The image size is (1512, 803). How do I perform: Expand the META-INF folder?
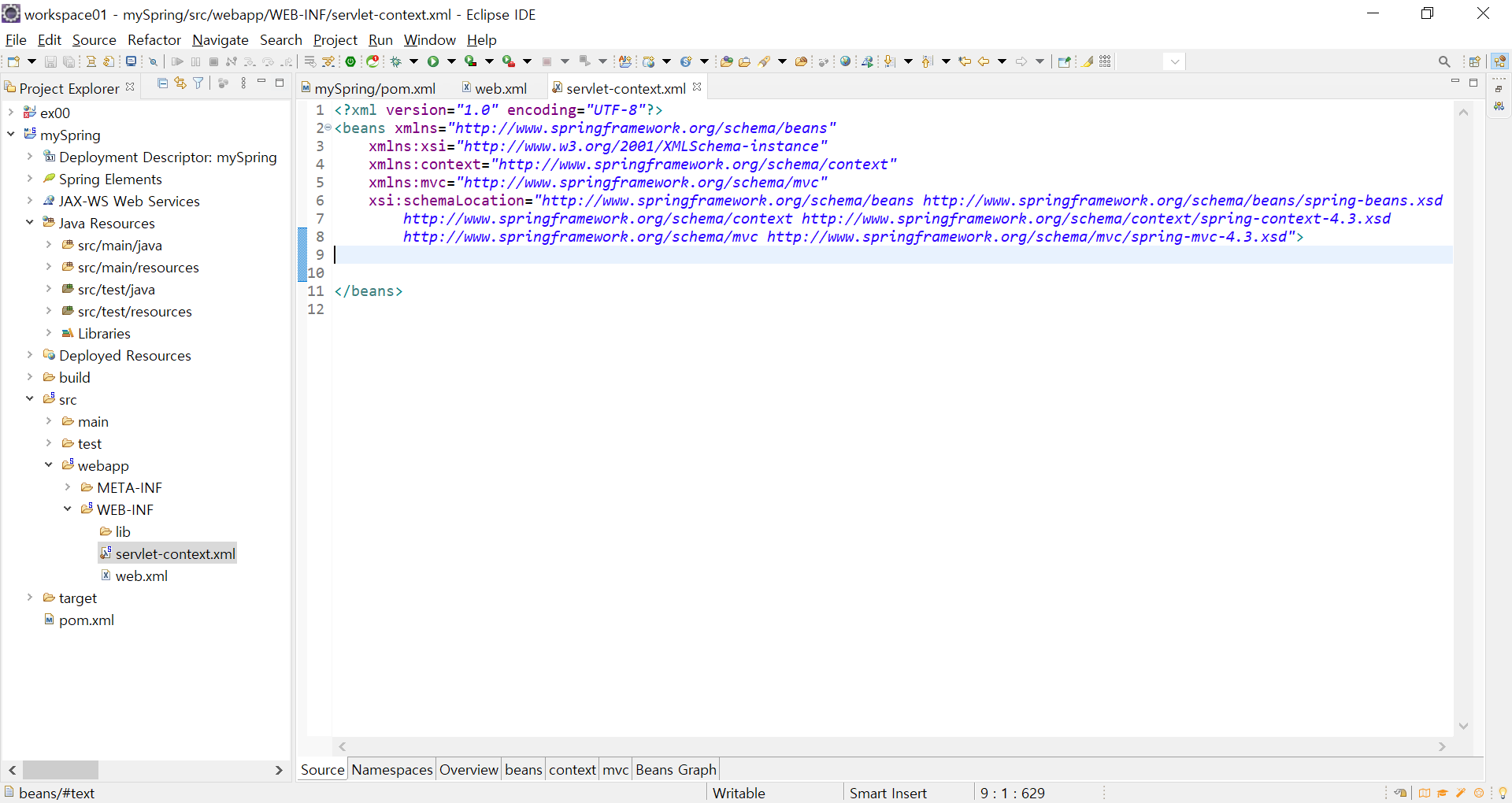click(68, 487)
